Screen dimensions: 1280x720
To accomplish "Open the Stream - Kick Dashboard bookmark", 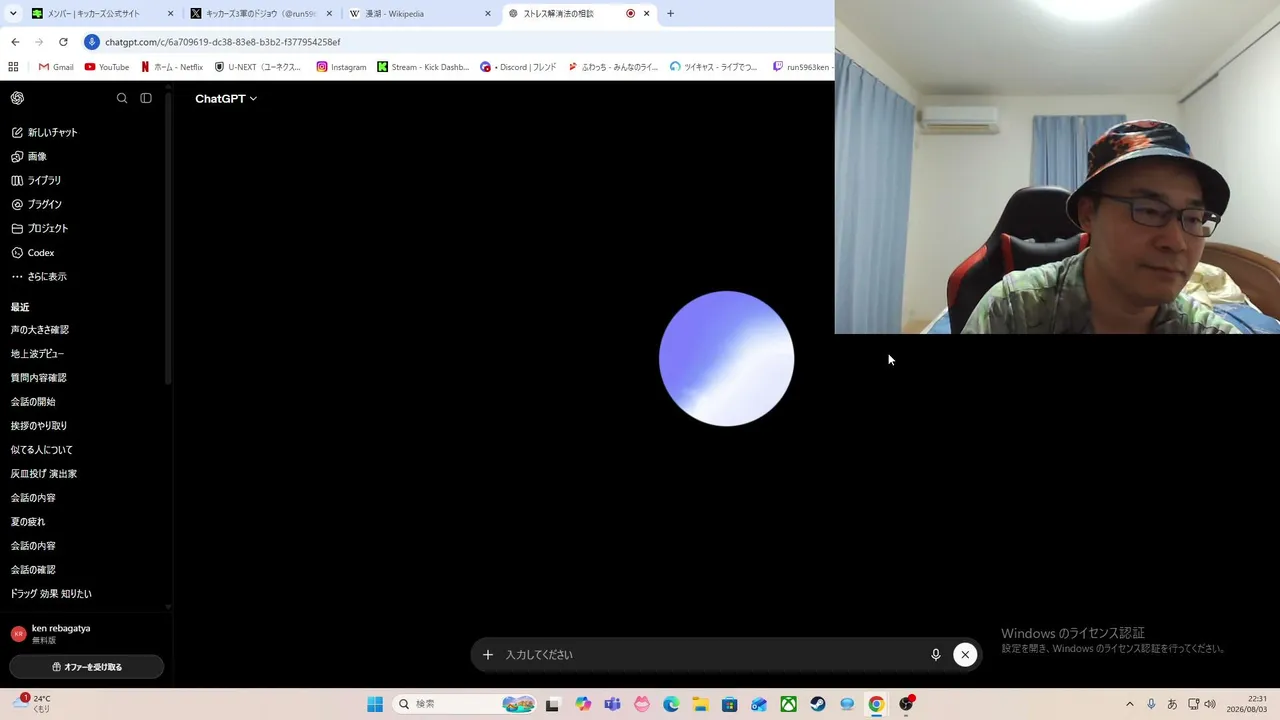I will pyautogui.click(x=423, y=67).
